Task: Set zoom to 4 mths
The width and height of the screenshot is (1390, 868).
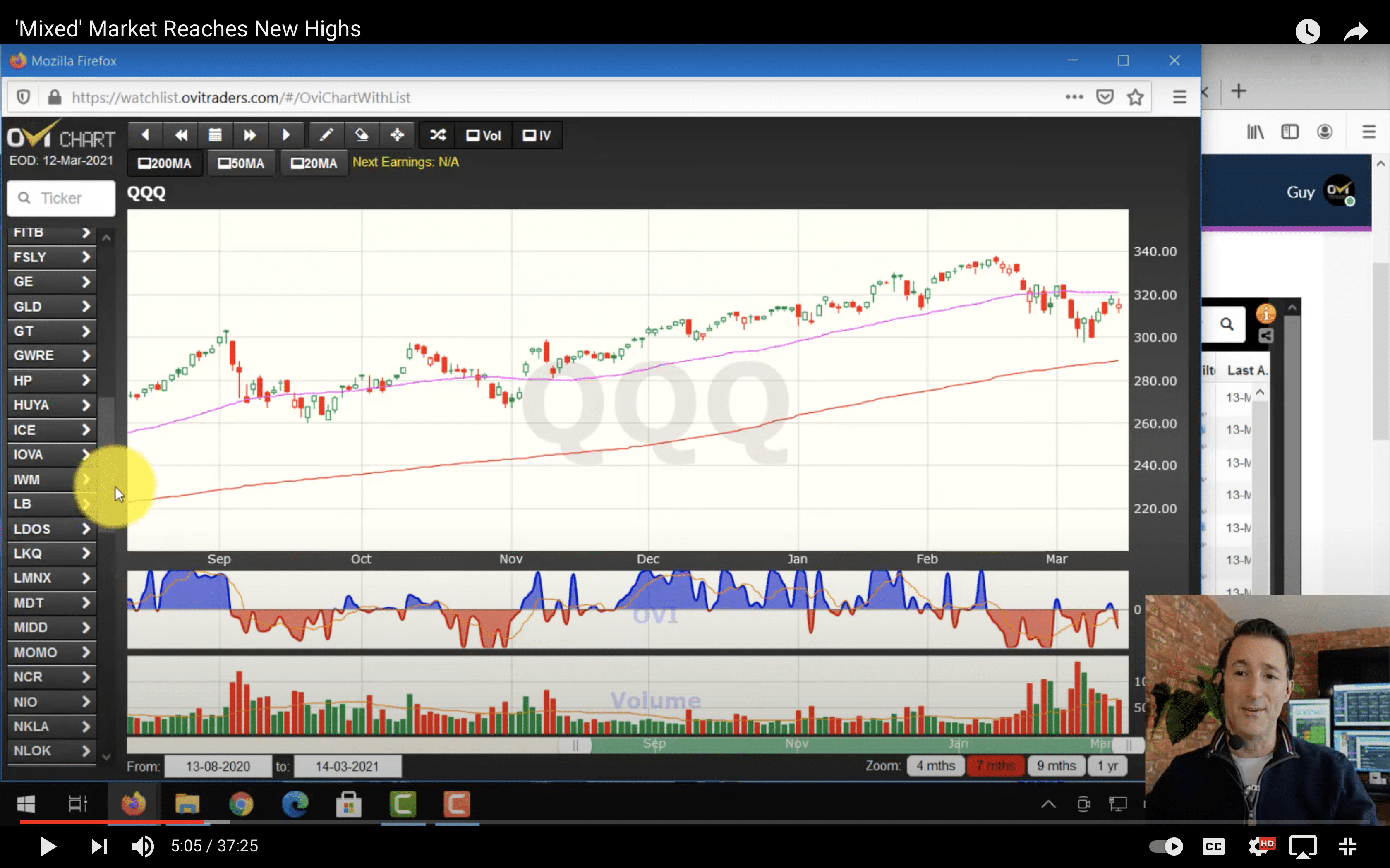Action: [x=935, y=766]
